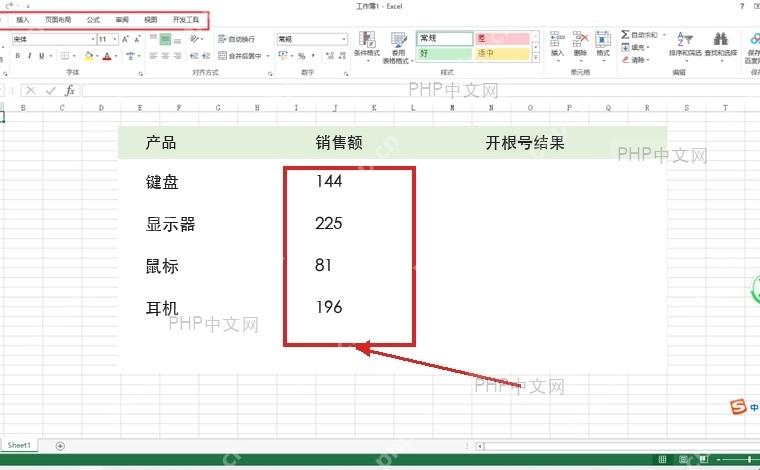Click the Increase Indent icon
760x470 pixels.
pos(206,56)
